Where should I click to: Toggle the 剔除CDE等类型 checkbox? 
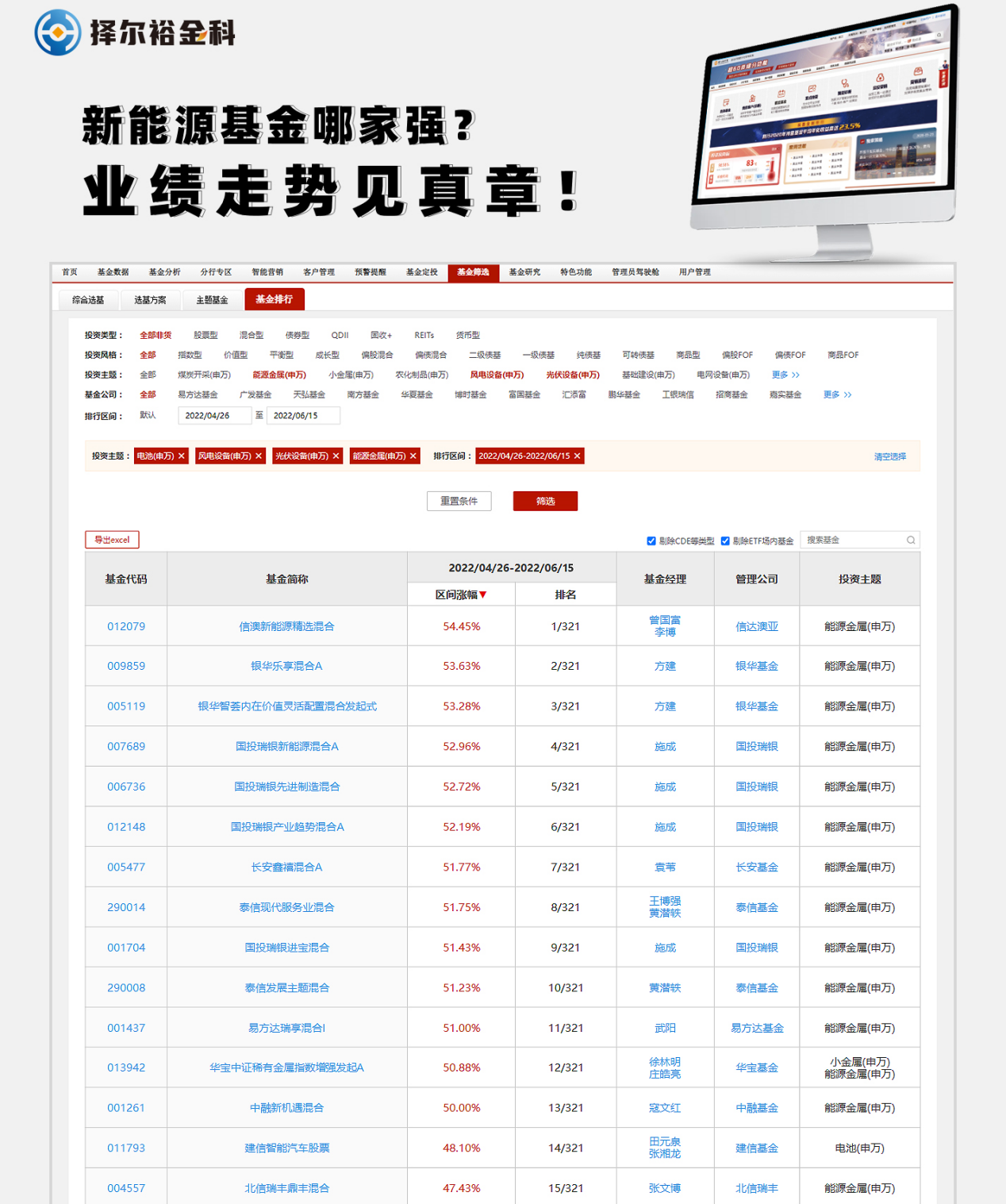(651, 541)
